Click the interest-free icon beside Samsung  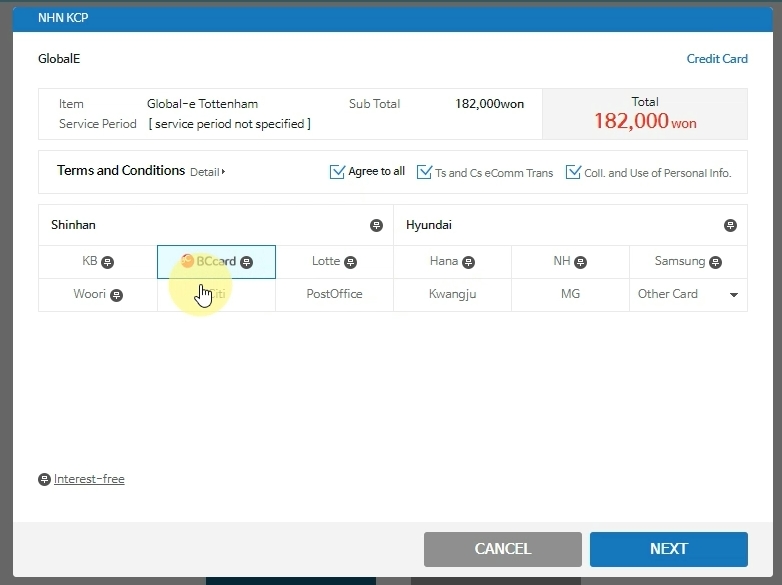coord(716,262)
